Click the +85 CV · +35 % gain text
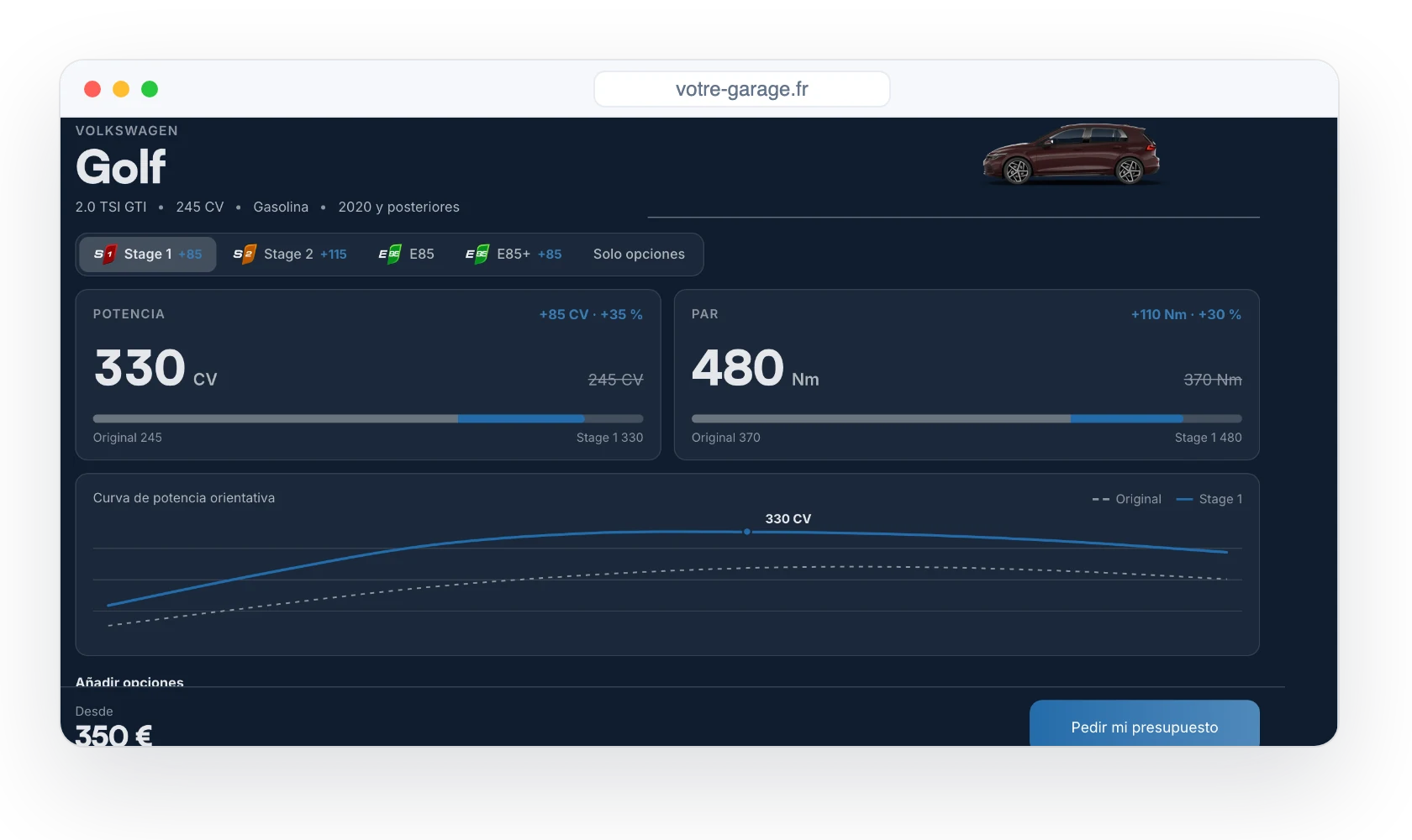The width and height of the screenshot is (1412, 840). [591, 314]
